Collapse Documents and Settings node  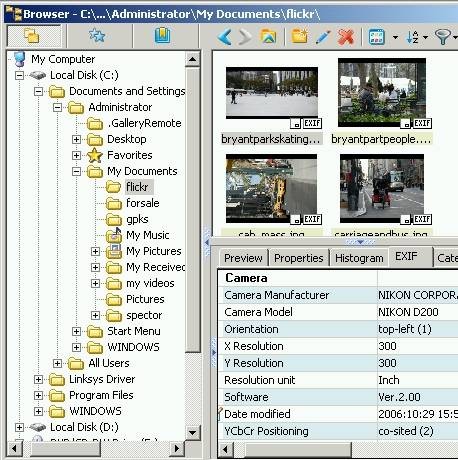tap(38, 91)
